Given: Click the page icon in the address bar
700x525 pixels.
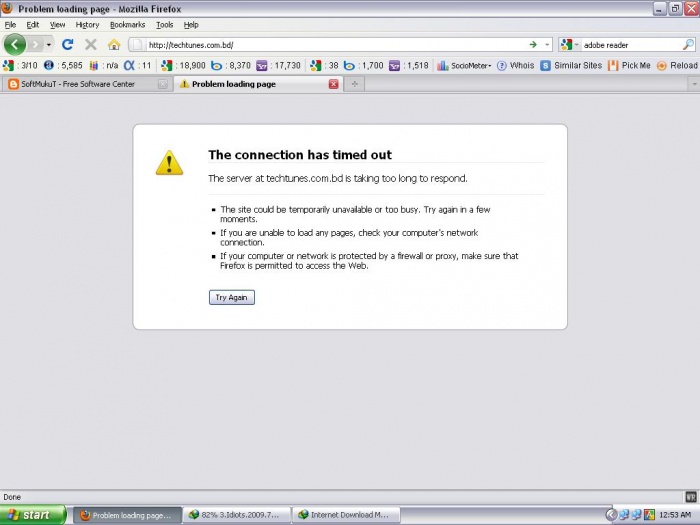Looking at the screenshot, I should (138, 45).
